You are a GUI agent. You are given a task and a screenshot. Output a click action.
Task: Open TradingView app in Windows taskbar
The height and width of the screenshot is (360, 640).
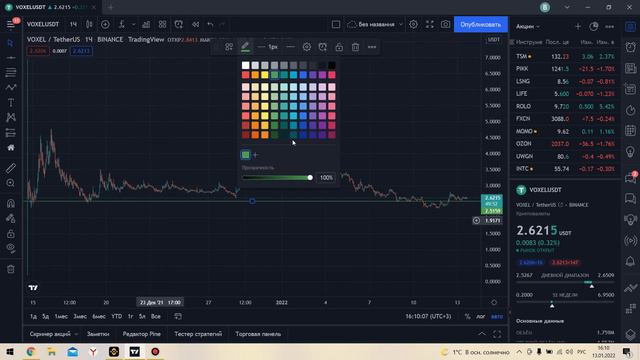coord(134,351)
